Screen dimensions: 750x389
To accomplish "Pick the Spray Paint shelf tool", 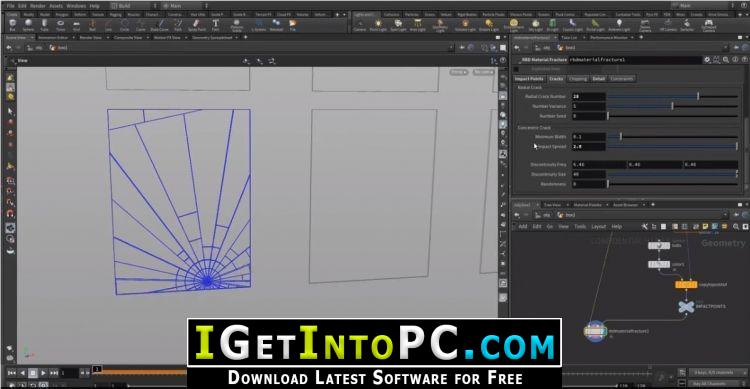I will point(197,25).
